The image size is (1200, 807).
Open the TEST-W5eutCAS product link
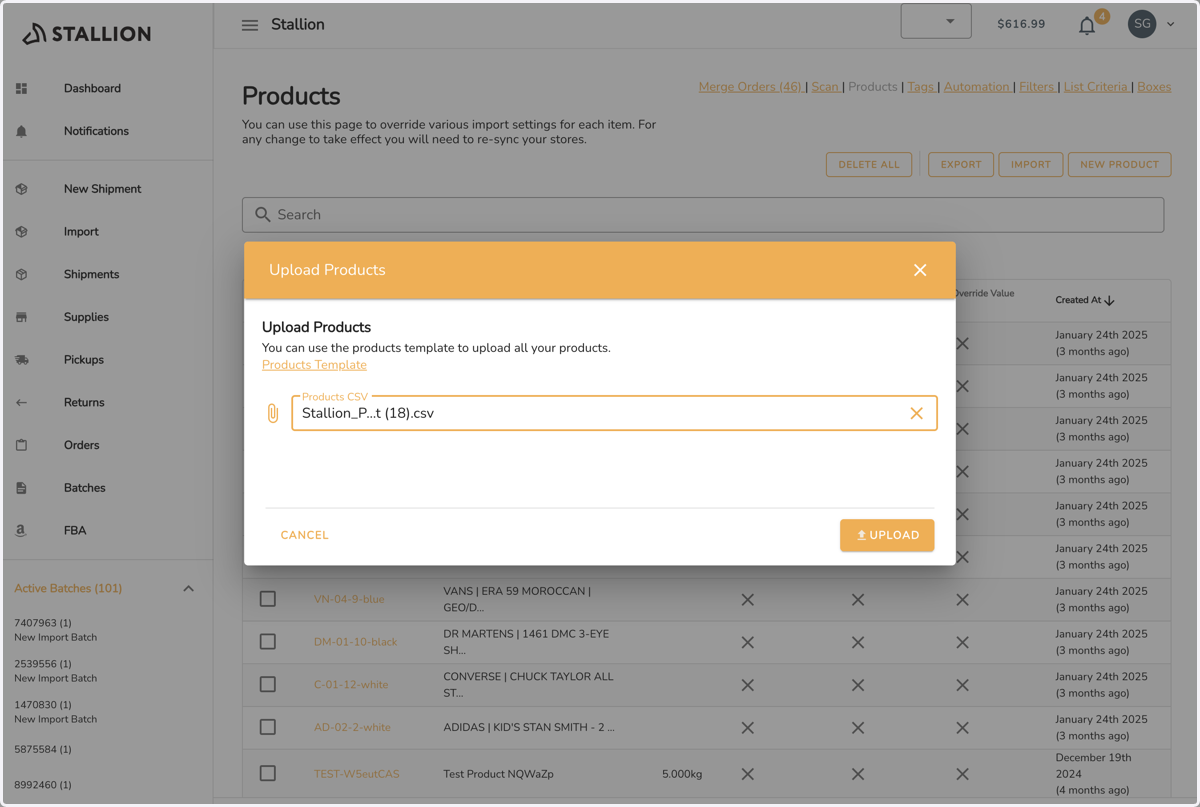click(357, 774)
